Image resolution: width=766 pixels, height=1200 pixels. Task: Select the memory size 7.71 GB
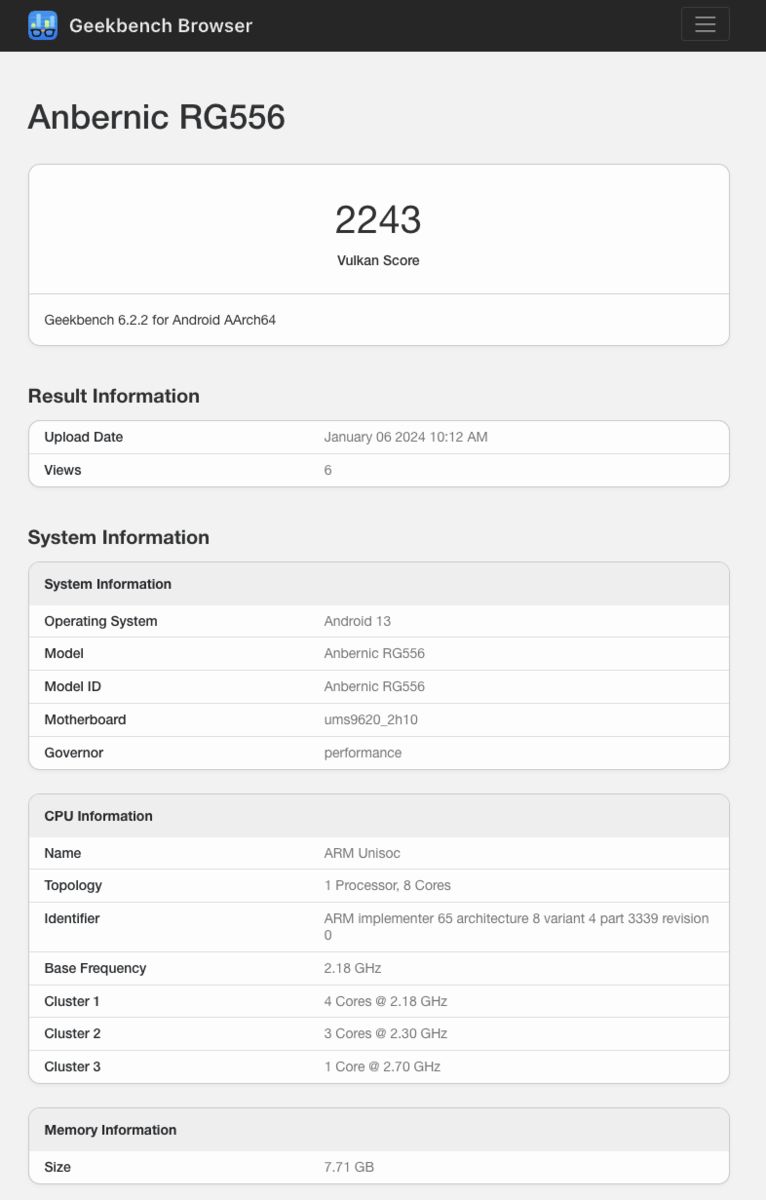tap(349, 1167)
